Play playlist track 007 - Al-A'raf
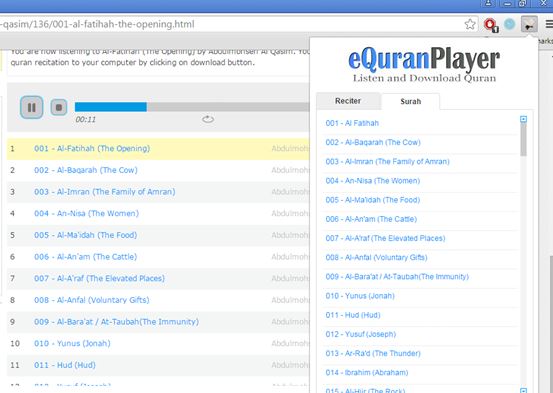Image resolution: width=553 pixels, height=393 pixels. click(99, 278)
